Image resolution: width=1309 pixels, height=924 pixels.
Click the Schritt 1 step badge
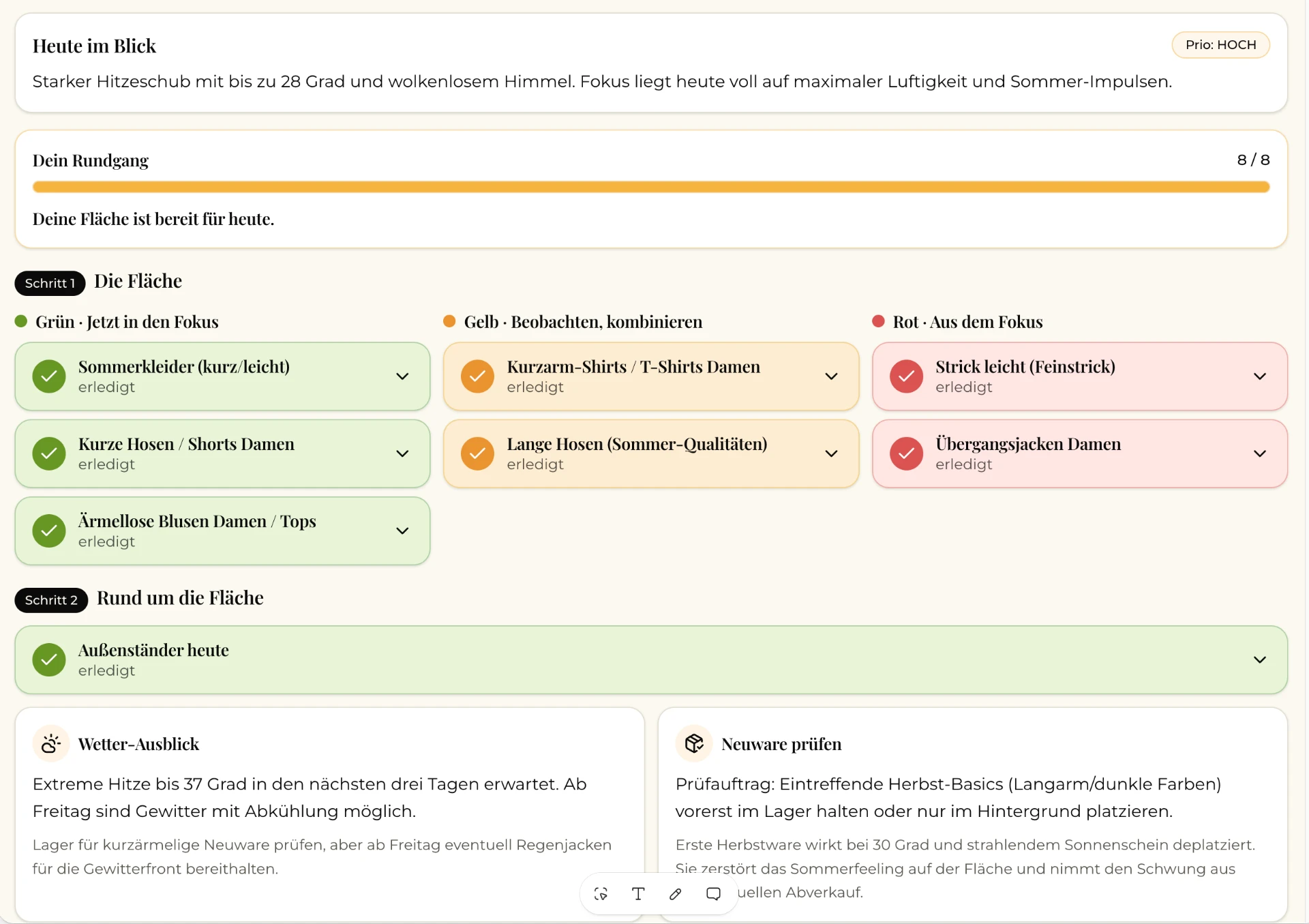pos(50,283)
